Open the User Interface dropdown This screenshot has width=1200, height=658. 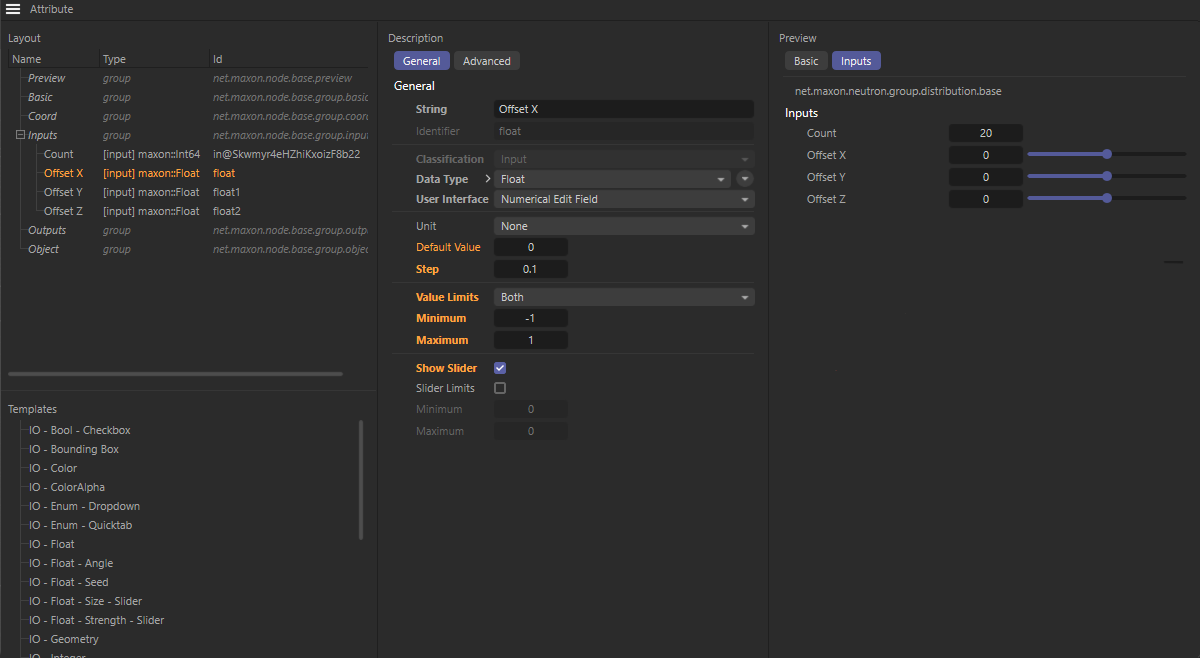coord(624,199)
